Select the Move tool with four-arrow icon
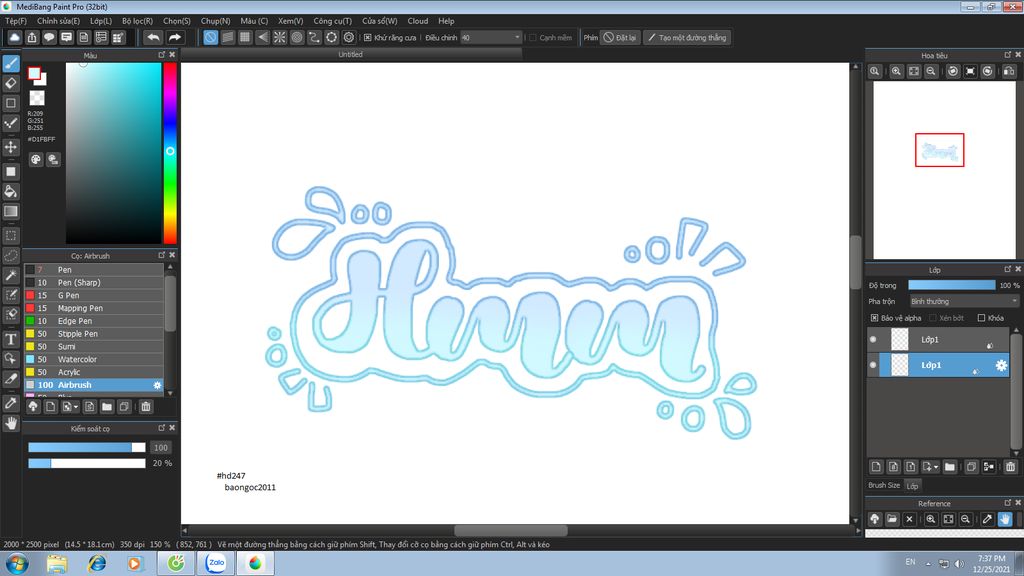Screen dimensions: 1024x576 pyautogui.click(x=11, y=147)
